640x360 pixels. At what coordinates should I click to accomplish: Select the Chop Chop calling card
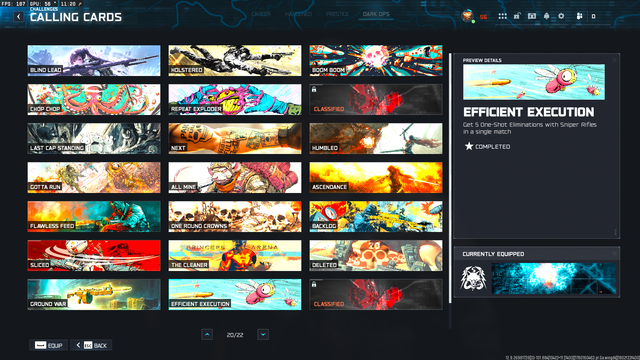pyautogui.click(x=94, y=100)
